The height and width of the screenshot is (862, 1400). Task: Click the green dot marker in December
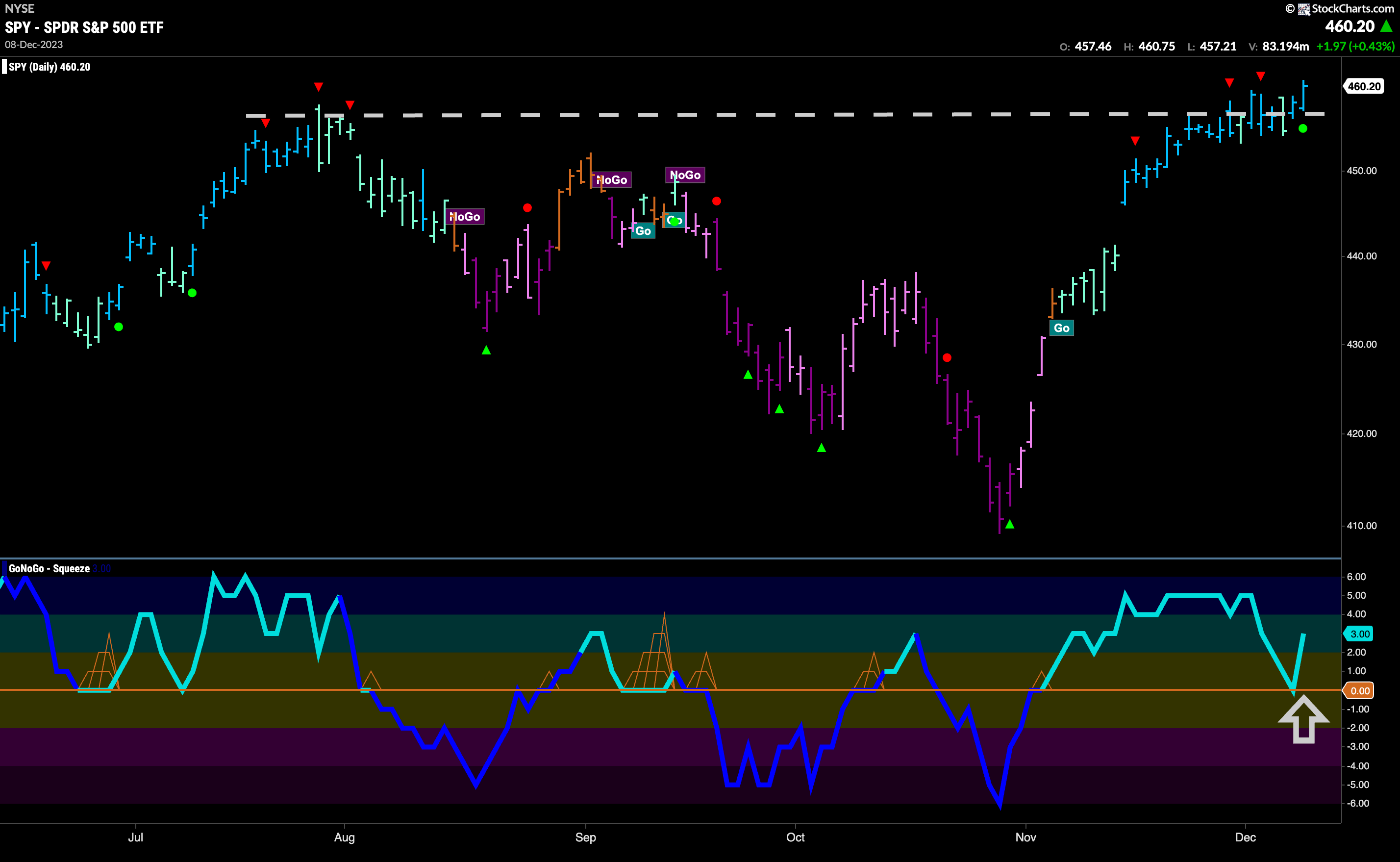pyautogui.click(x=1302, y=129)
